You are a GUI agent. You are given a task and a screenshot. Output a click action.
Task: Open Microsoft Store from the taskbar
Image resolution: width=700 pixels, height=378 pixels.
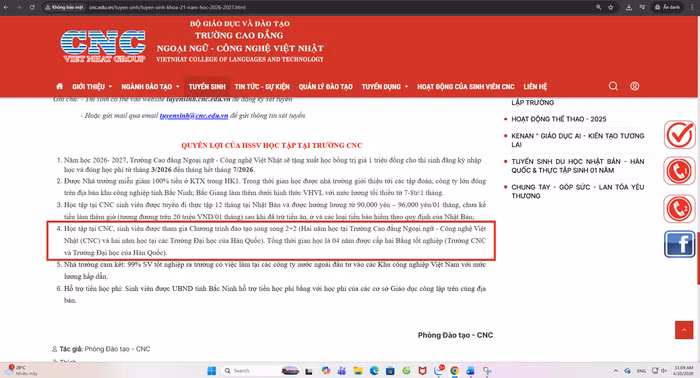coord(390,370)
